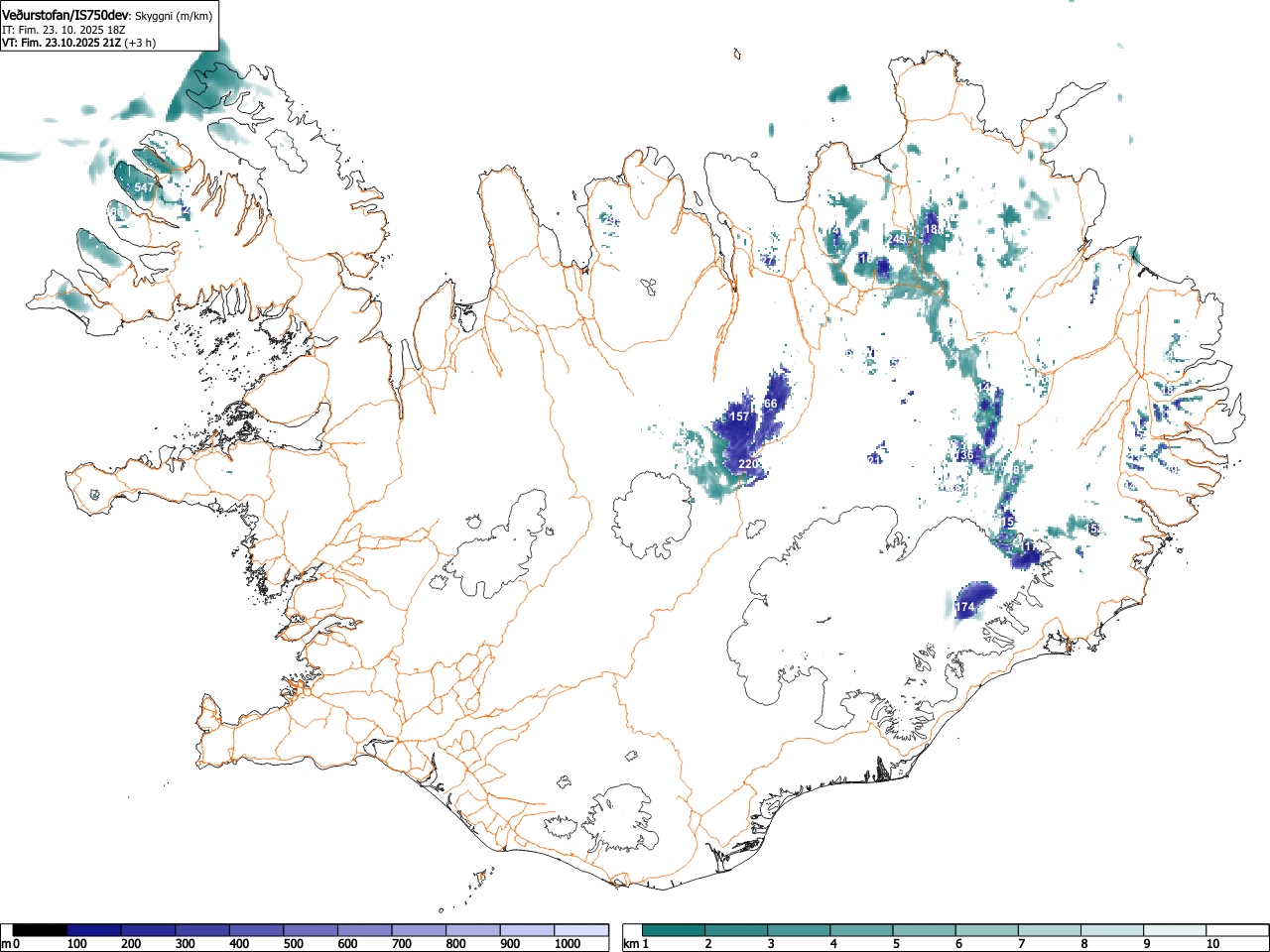Click the 9–10 km lightest legend swatch
Viewport: 1270px width, 952px height.
1175,930
